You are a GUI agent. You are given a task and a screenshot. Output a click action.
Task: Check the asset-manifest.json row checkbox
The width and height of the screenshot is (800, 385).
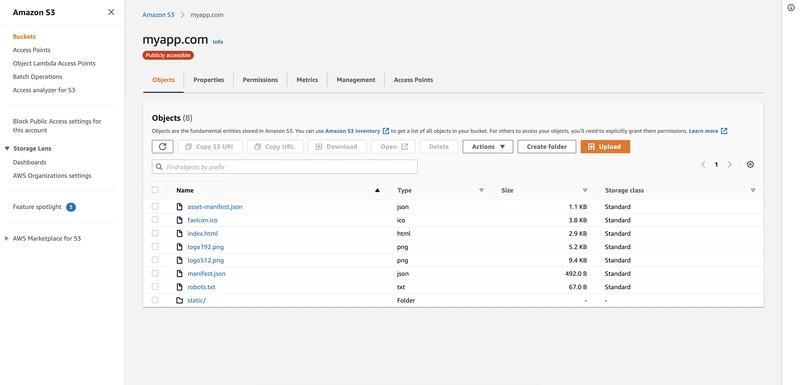click(x=155, y=207)
